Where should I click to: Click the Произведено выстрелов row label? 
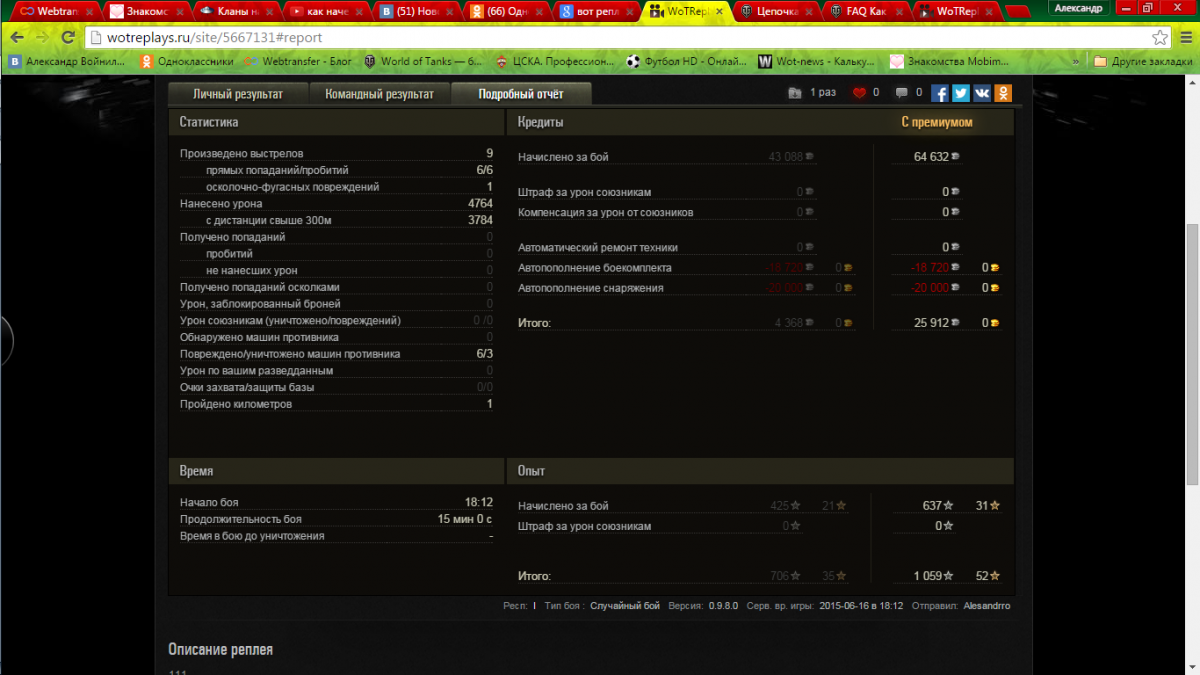click(241, 154)
